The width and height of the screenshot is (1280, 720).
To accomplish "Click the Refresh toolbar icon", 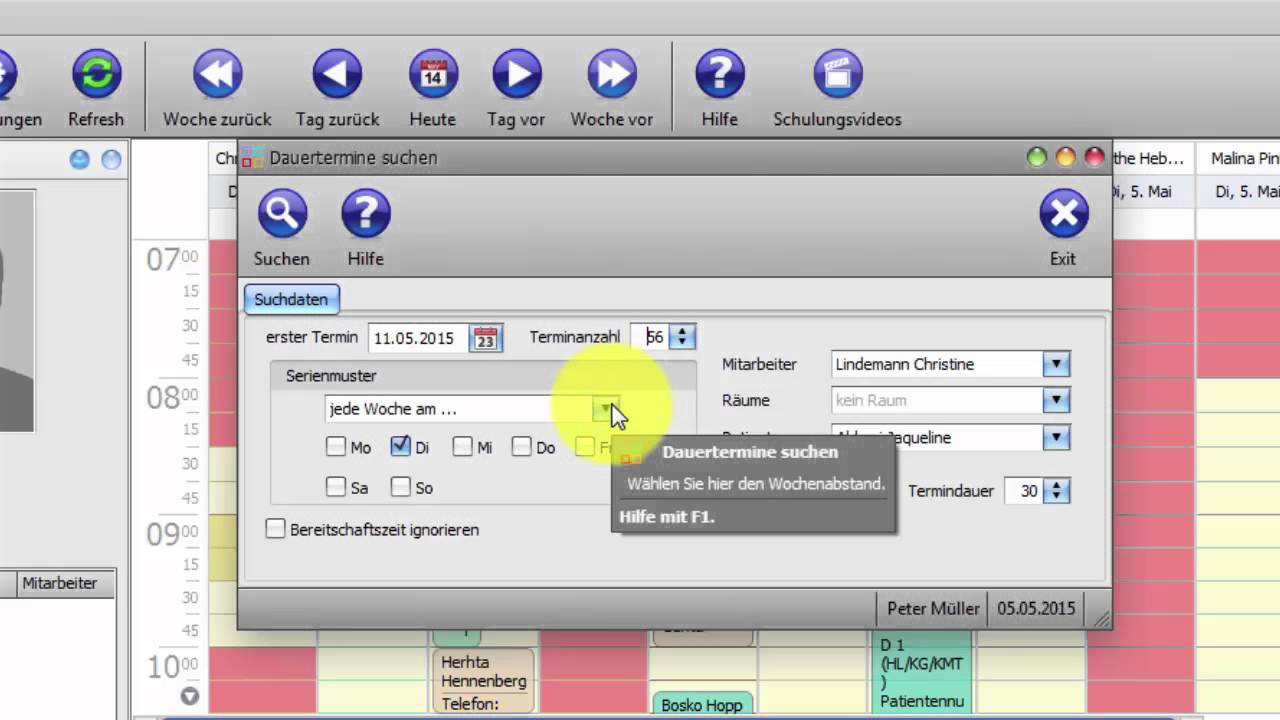I will 96,76.
